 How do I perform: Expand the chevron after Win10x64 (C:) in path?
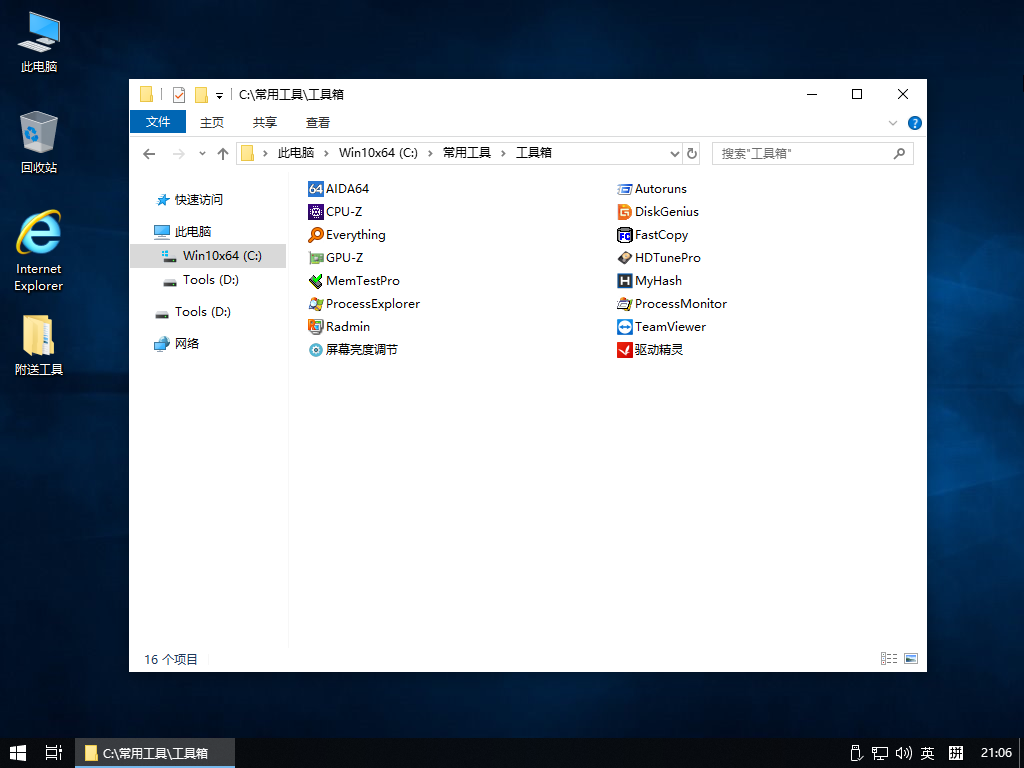(430, 153)
